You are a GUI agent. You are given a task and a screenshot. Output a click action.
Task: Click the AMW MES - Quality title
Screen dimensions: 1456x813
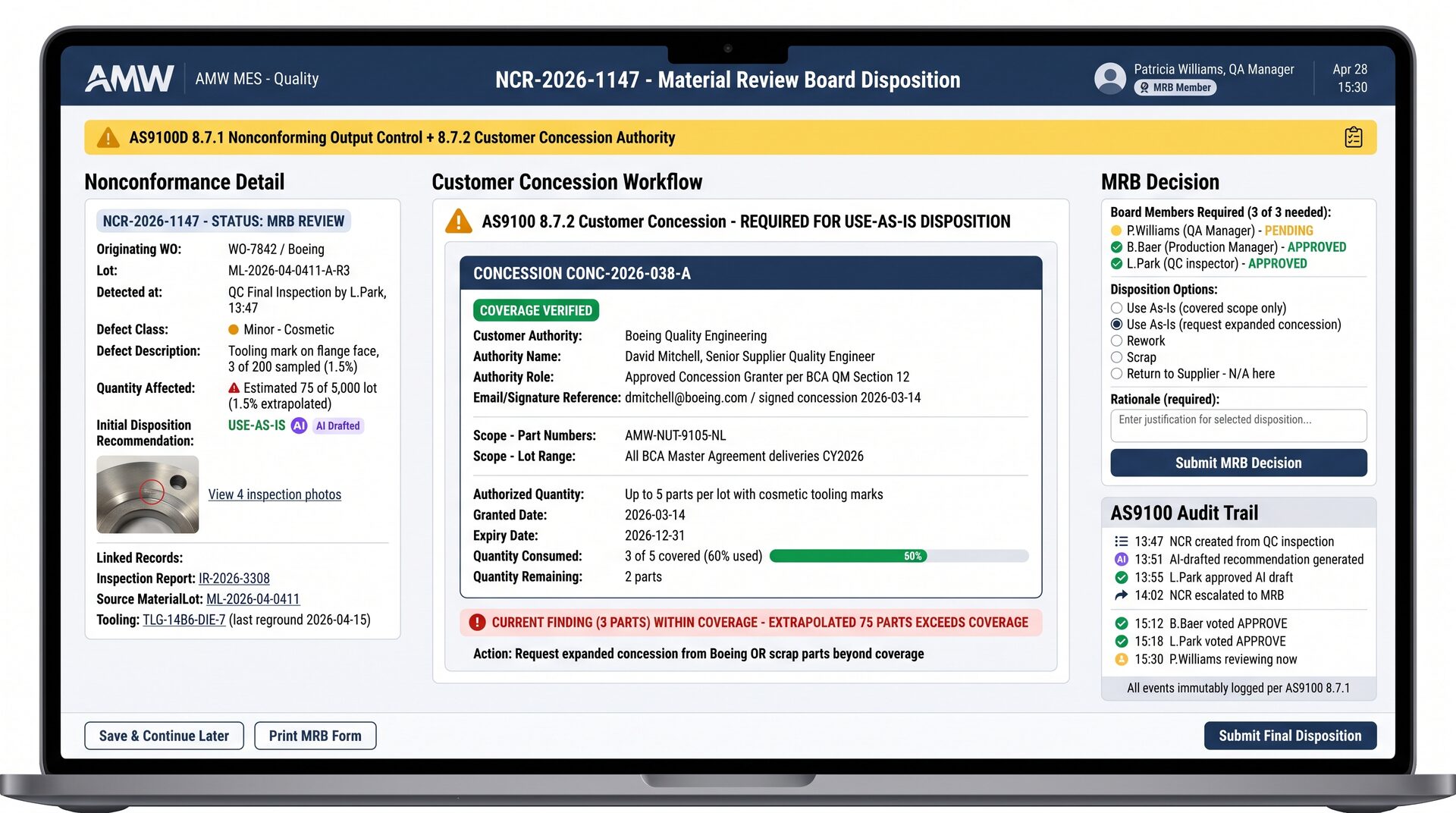coord(257,79)
